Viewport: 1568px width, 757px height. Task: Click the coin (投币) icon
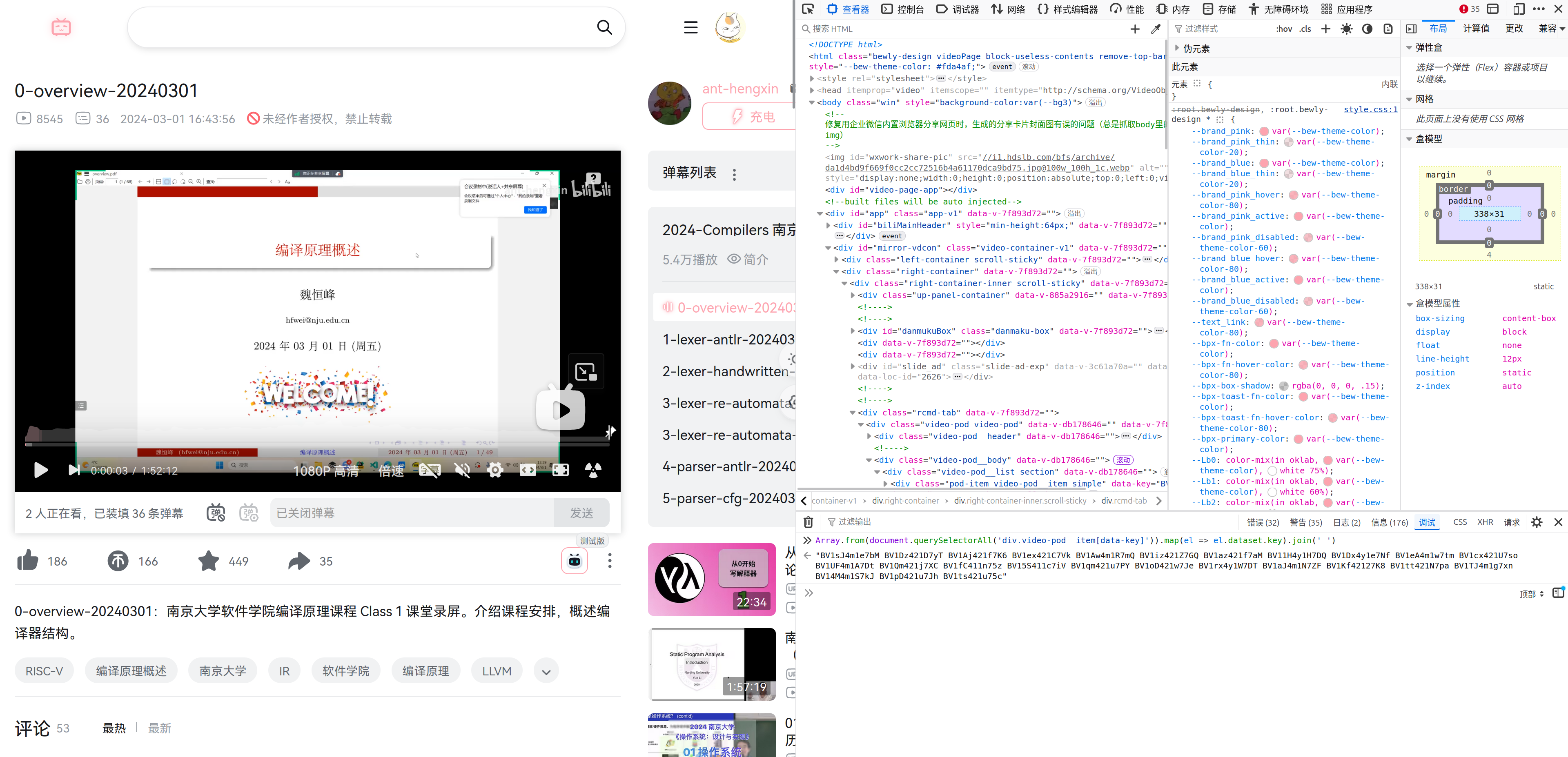pyautogui.click(x=118, y=560)
